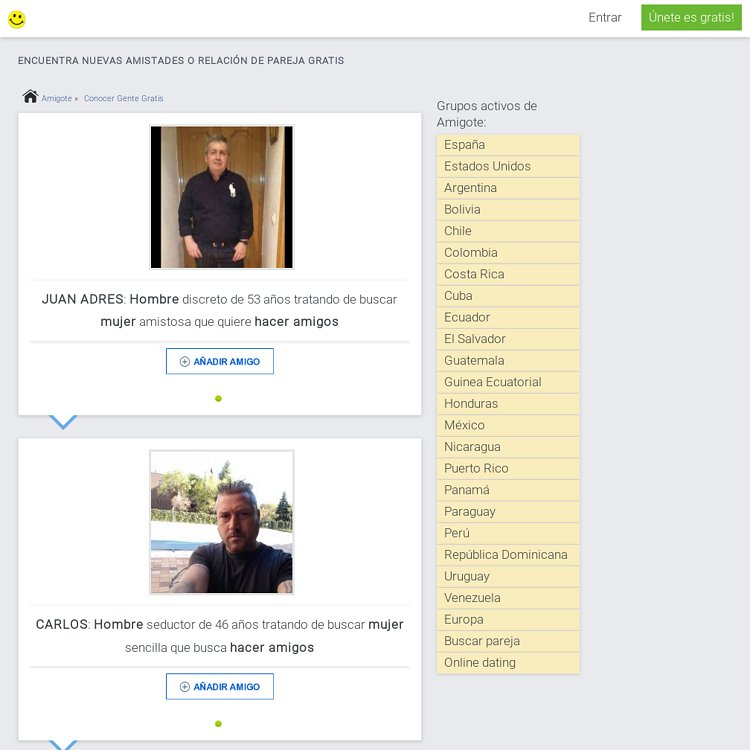
Task: Open the Perú group
Action: pyautogui.click(x=508, y=533)
